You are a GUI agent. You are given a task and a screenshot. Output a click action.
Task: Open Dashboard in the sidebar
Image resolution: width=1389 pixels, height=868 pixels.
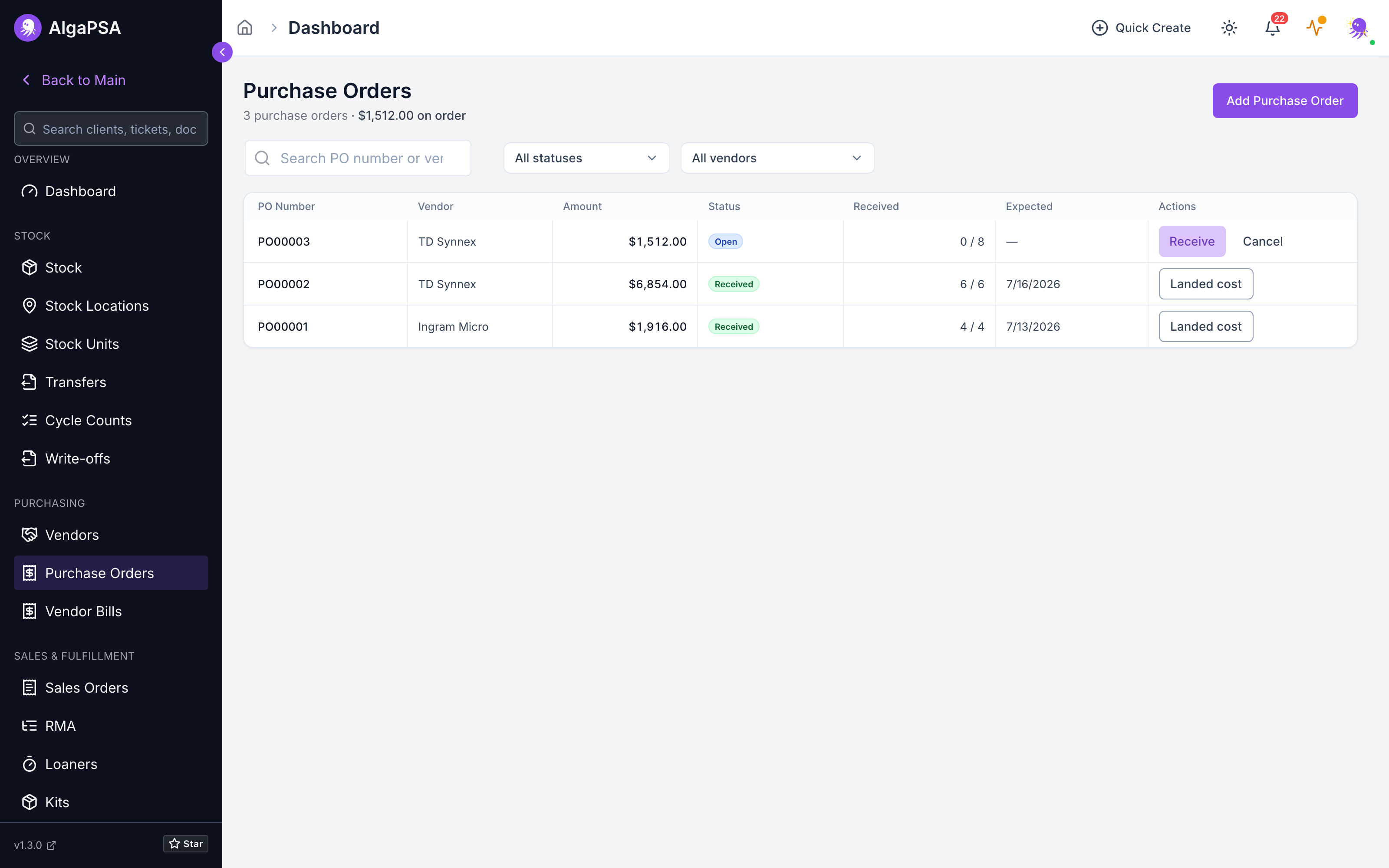point(111,191)
